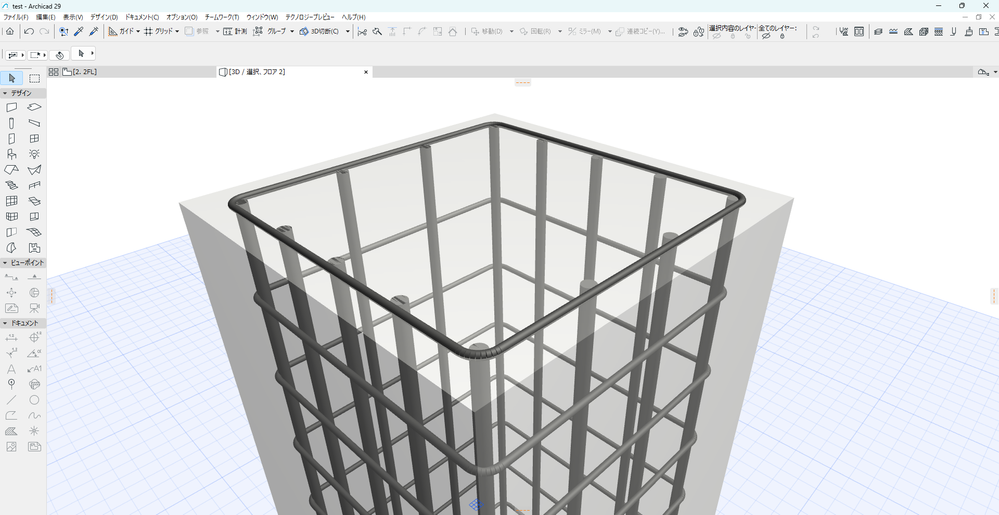The image size is (999, 515).
Task: Inject parameters with the syringe icon
Action: coord(94,31)
